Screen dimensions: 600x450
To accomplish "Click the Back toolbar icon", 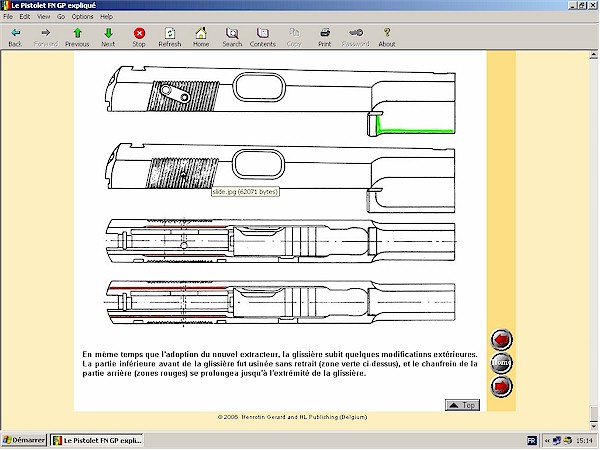I will click(15, 37).
